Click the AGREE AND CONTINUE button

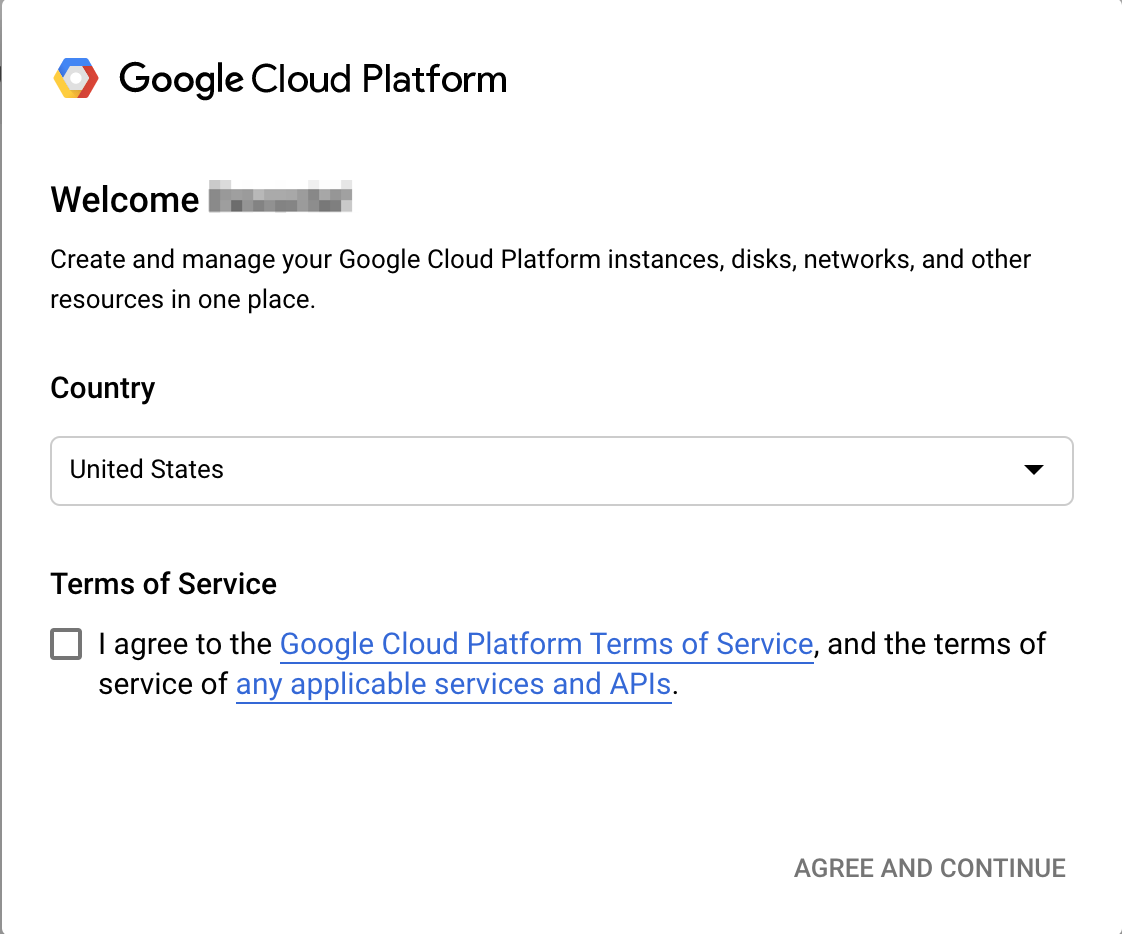click(x=930, y=868)
